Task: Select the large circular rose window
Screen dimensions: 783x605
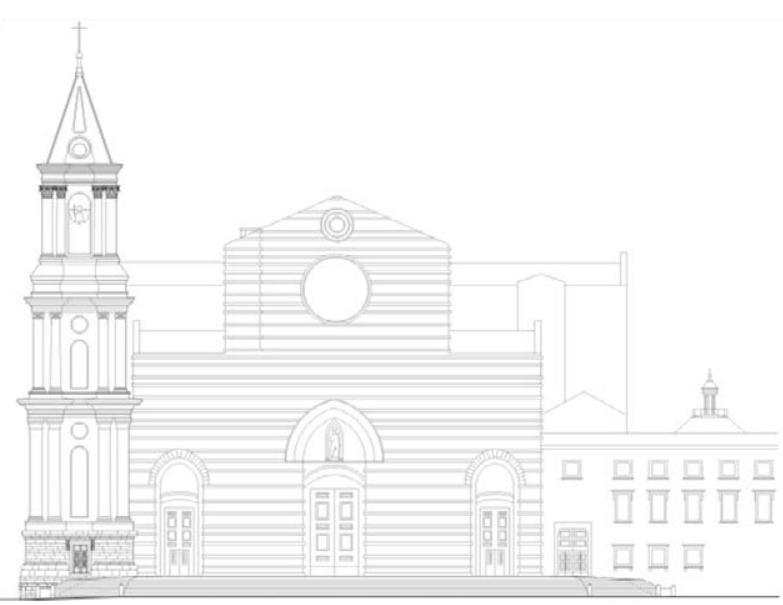Action: (x=336, y=290)
